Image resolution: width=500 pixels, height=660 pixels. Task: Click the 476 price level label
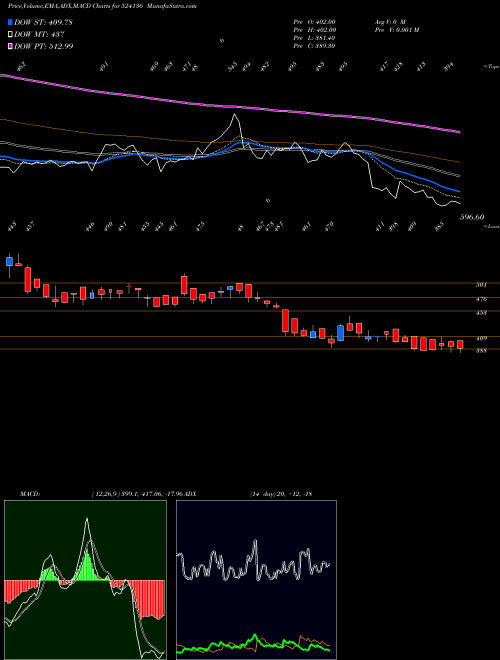(x=481, y=299)
